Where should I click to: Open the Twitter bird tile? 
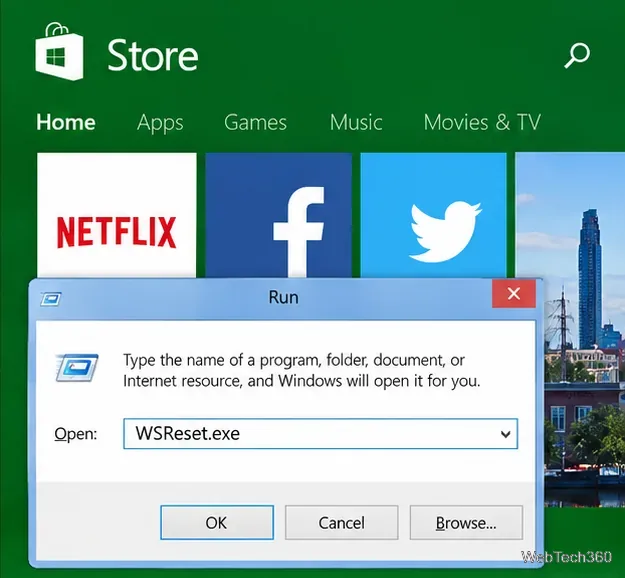coord(434,215)
